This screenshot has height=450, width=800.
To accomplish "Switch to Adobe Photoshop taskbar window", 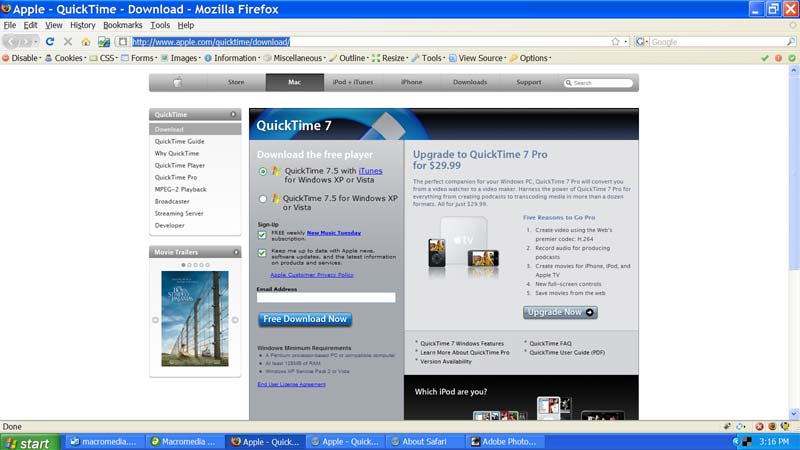I will point(506,442).
